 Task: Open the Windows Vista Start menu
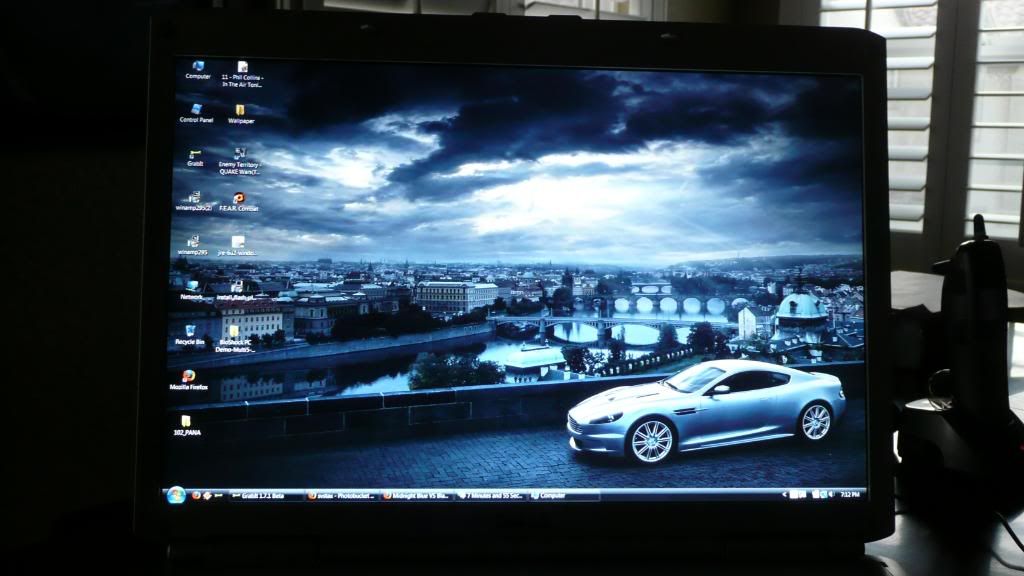(x=176, y=495)
